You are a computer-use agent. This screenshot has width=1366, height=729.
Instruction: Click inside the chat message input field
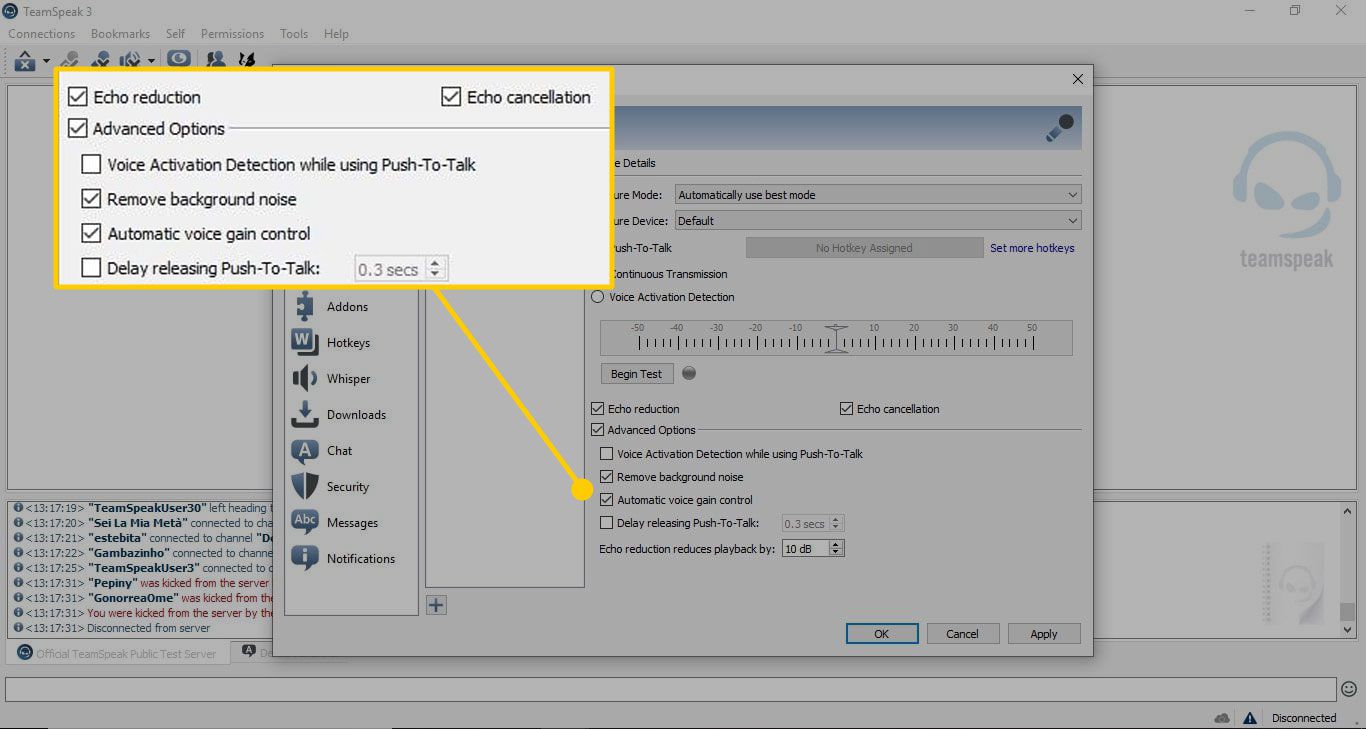point(670,690)
